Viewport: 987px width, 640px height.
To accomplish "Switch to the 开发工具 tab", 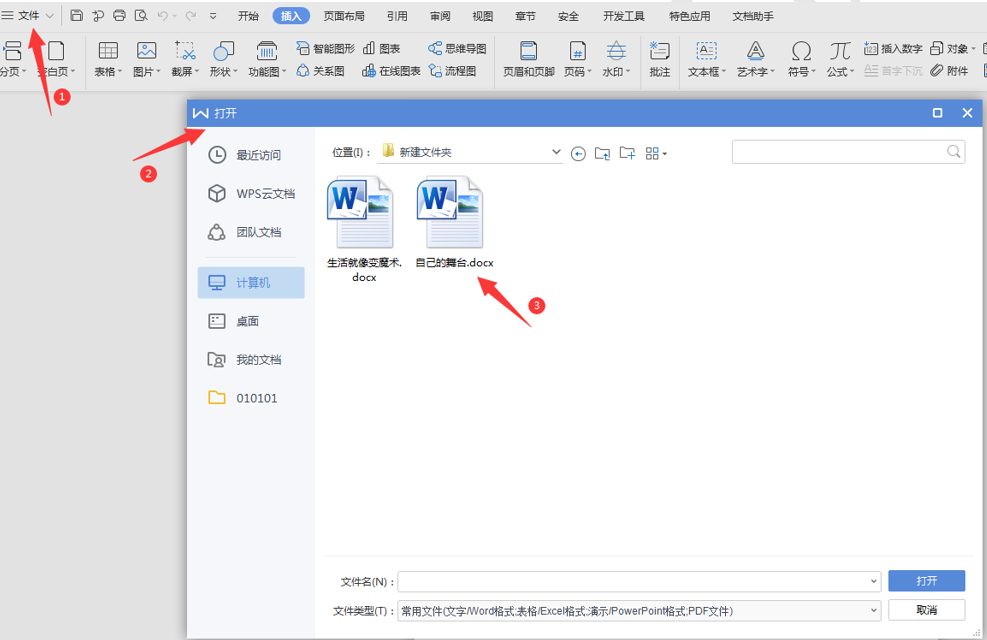I will [623, 16].
